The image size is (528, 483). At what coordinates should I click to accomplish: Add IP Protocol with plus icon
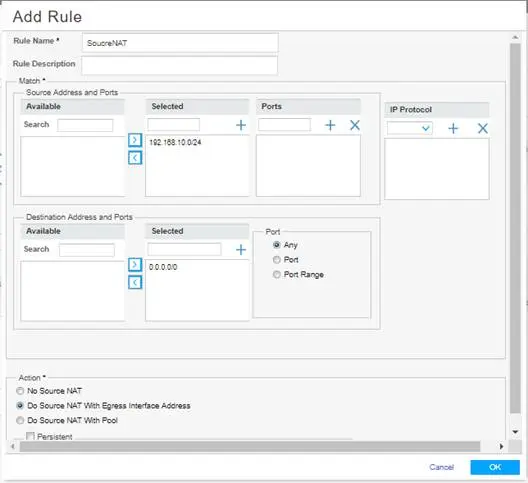pyautogui.click(x=453, y=128)
